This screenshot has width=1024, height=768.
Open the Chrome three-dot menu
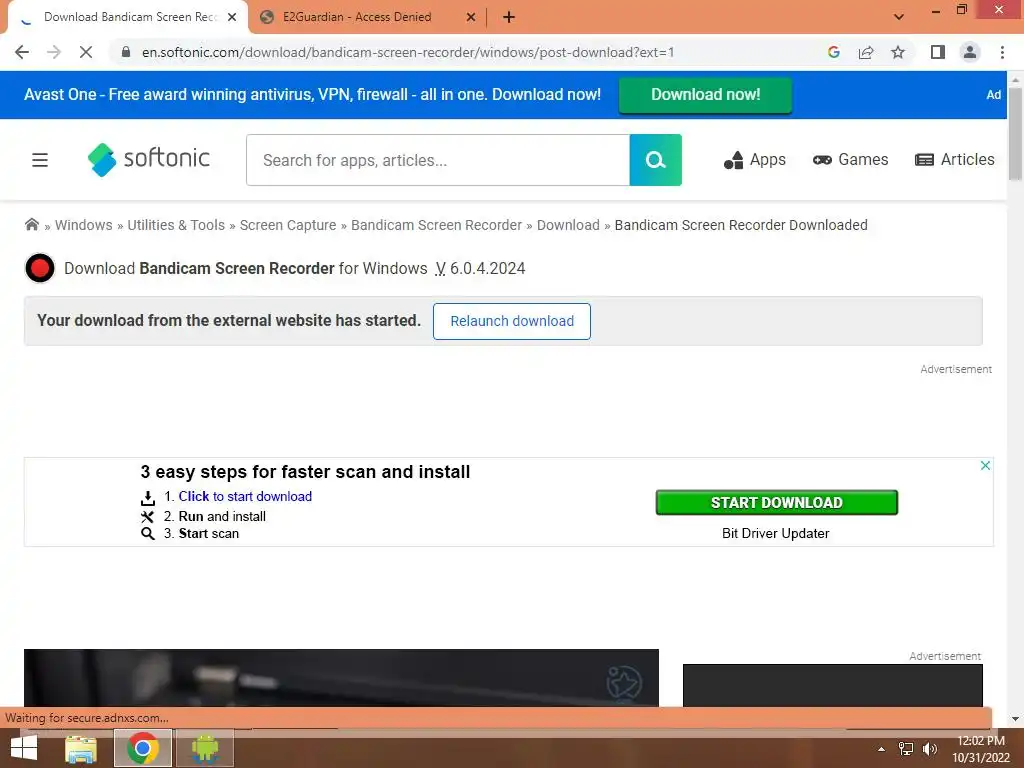1002,52
